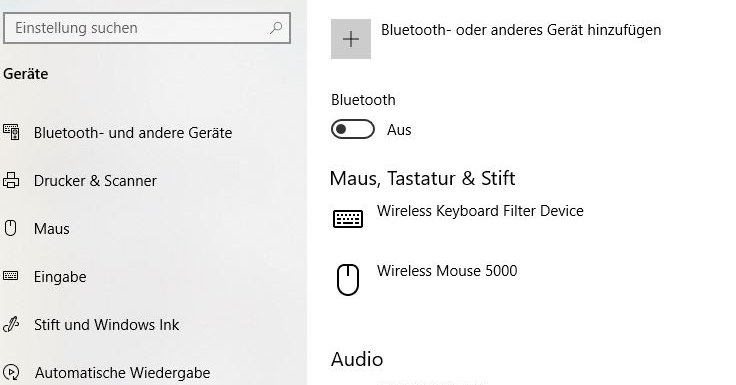This screenshot has width=736, height=385.
Task: Click the Wireless Mouse 5000 icon
Action: 348,280
